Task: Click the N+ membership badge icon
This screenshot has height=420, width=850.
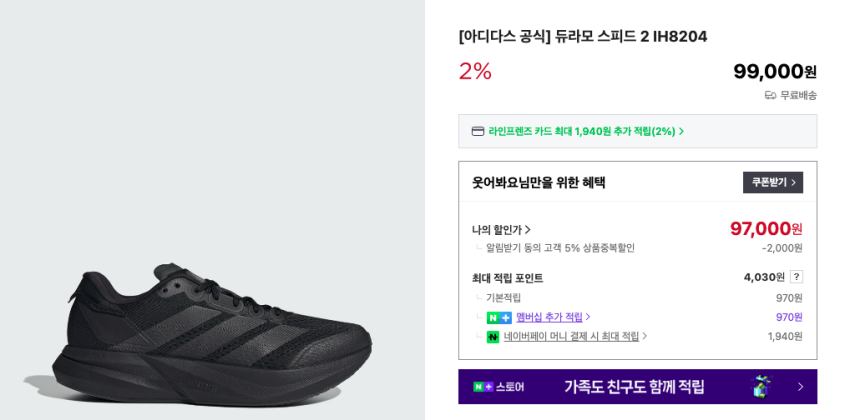Action: 499,318
